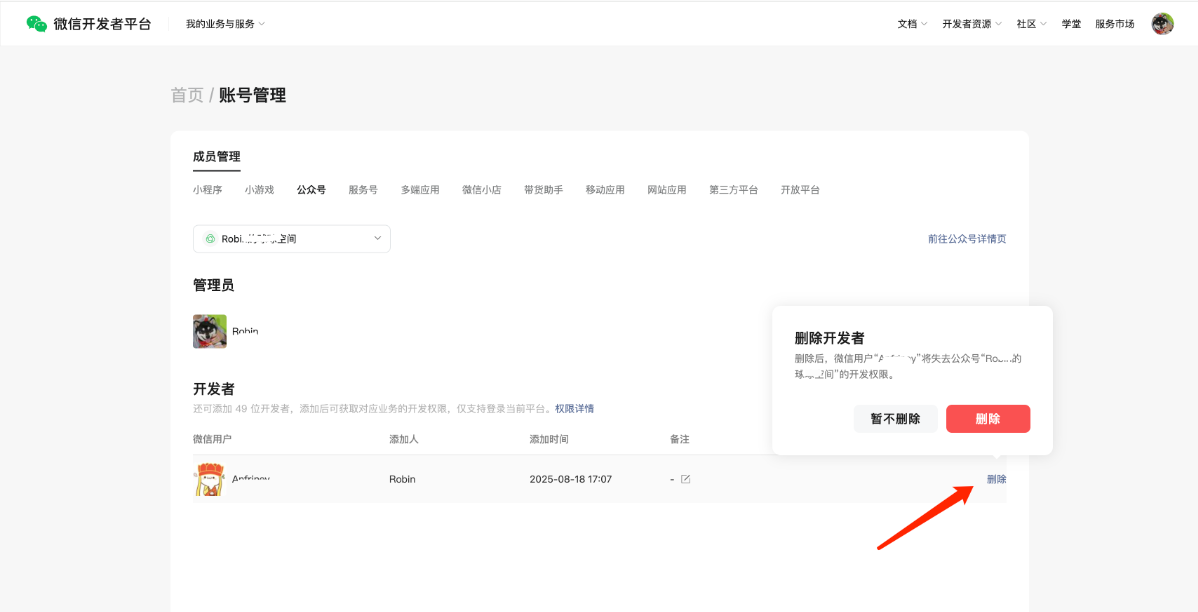Open the user avatar in top-right corner

1162,24
